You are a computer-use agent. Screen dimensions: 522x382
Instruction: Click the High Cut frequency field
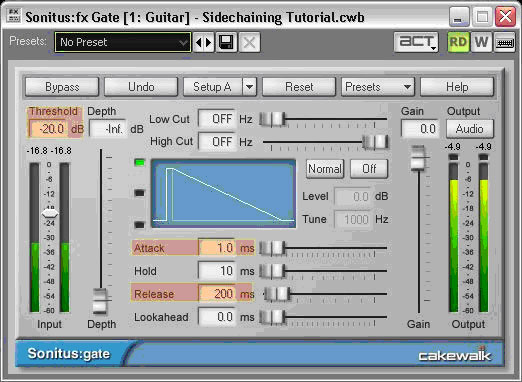(x=217, y=142)
